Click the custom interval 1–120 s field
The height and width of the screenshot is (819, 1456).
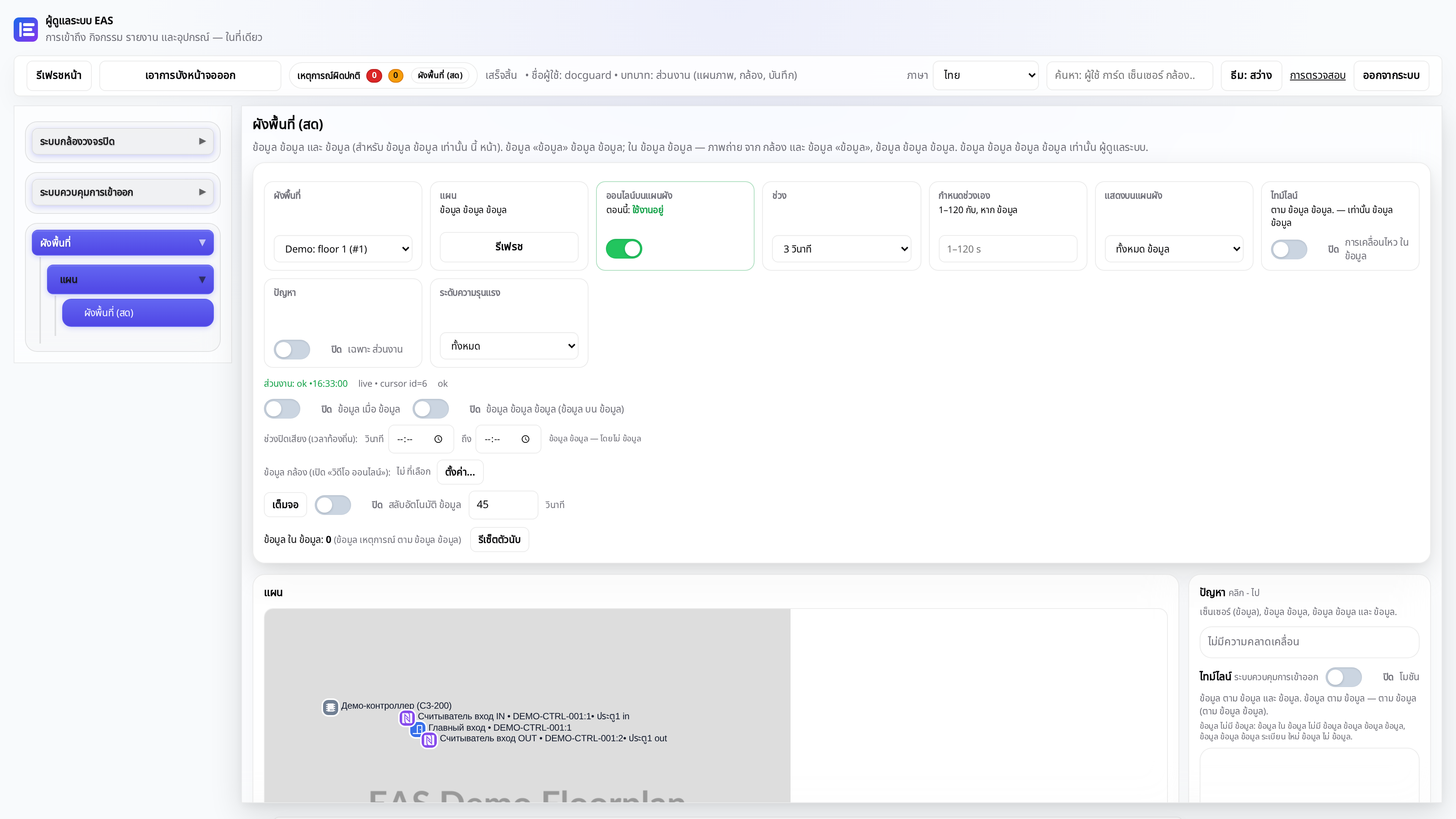coord(1008,249)
